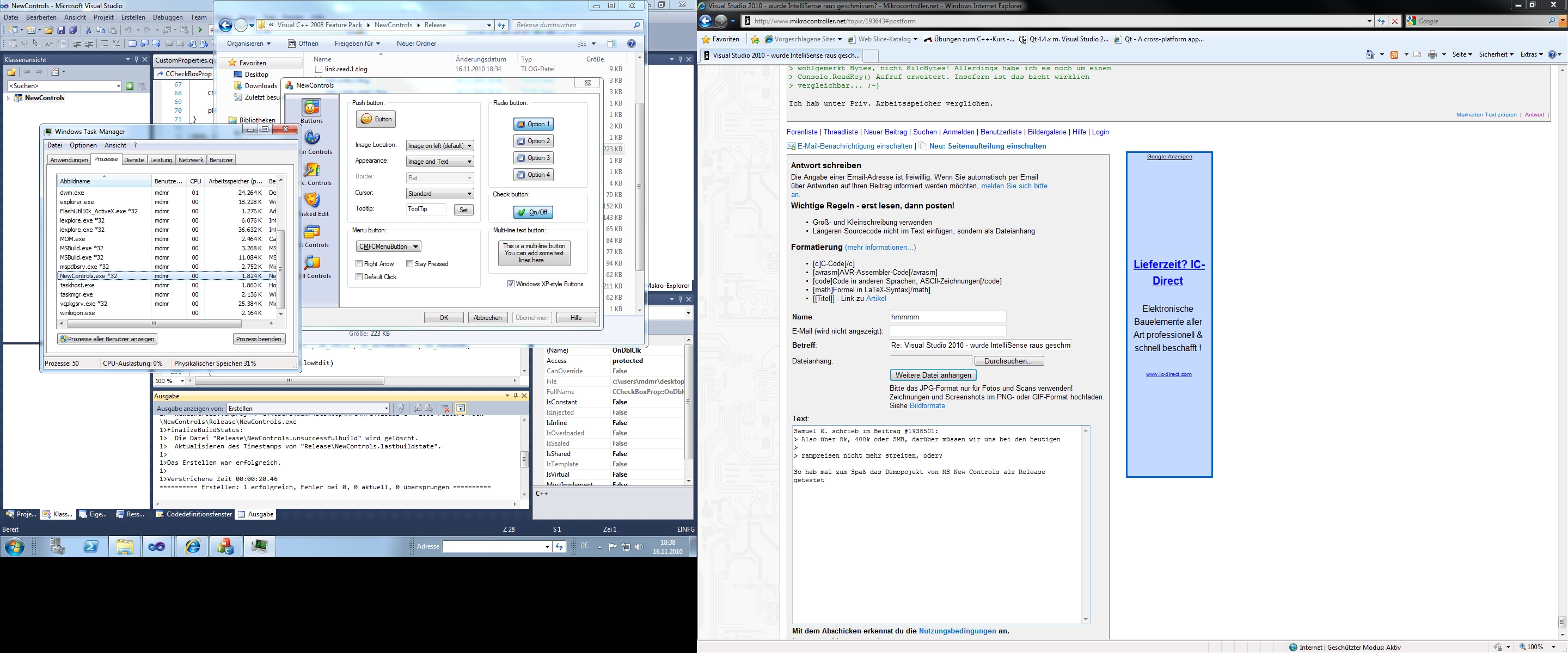Image resolution: width=1568 pixels, height=653 pixels.
Task: Select Option 4 radio button
Action: 533,175
